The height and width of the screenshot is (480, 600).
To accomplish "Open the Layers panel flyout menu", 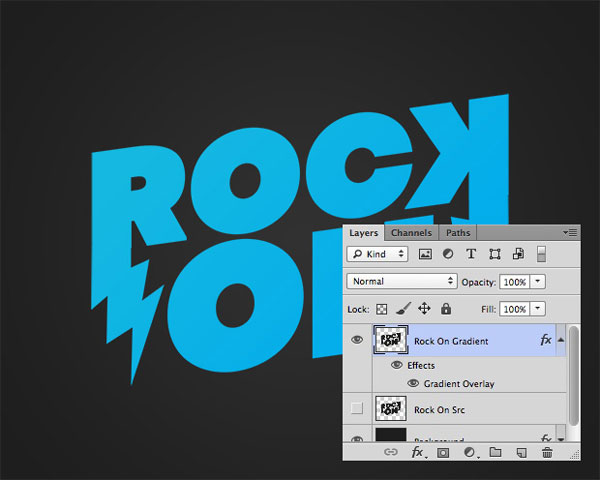I will point(570,232).
